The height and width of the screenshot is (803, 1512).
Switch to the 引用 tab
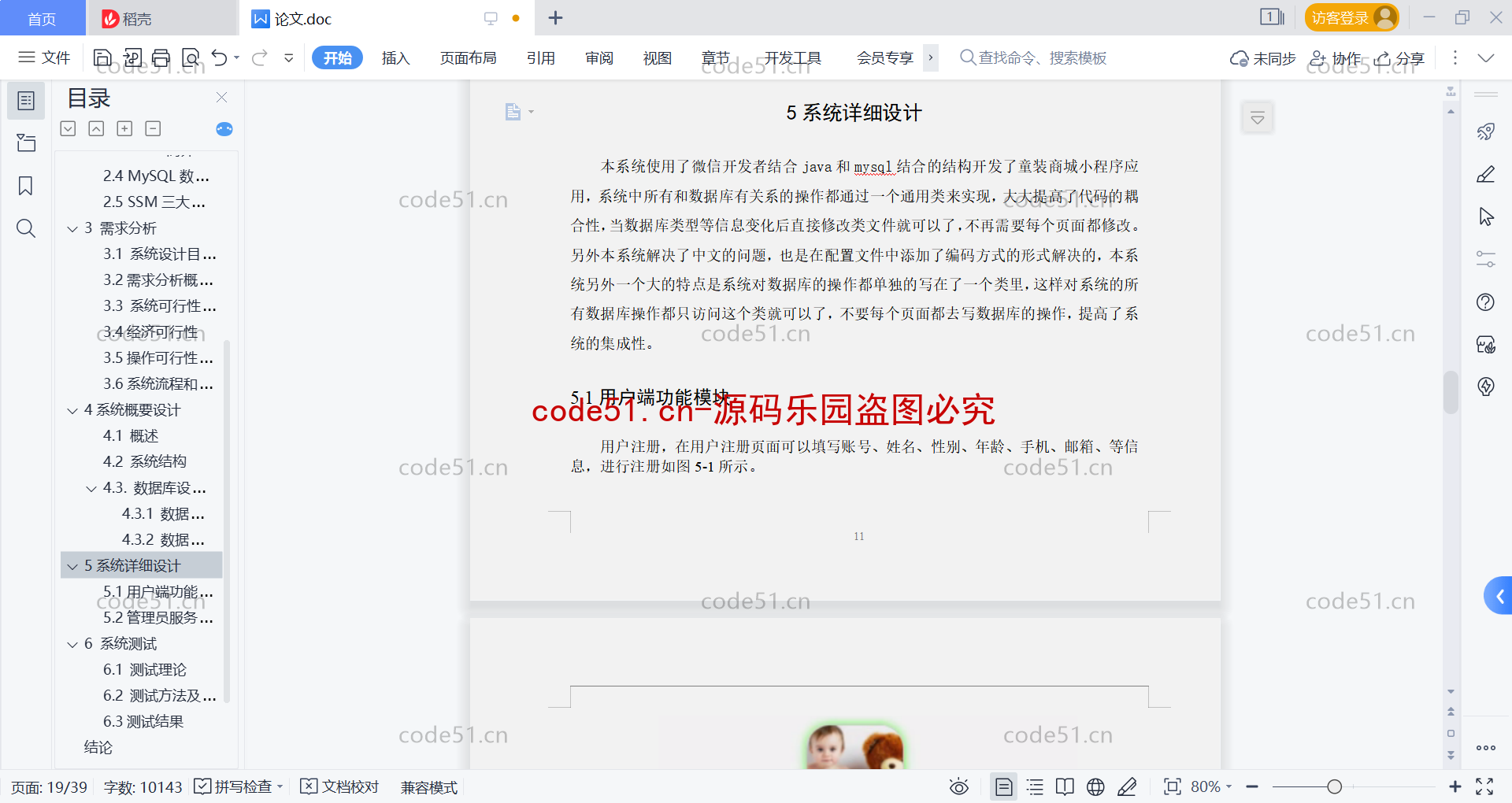coord(541,57)
